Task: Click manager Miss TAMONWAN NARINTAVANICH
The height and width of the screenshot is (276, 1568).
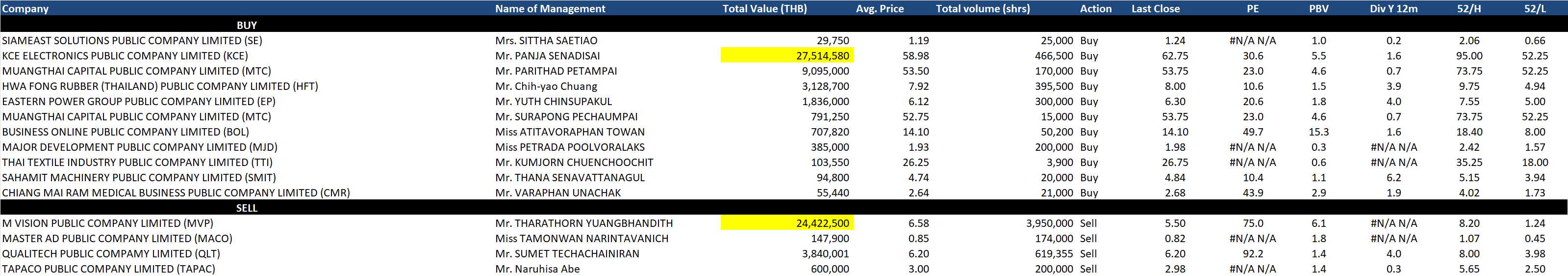Action: pos(582,238)
